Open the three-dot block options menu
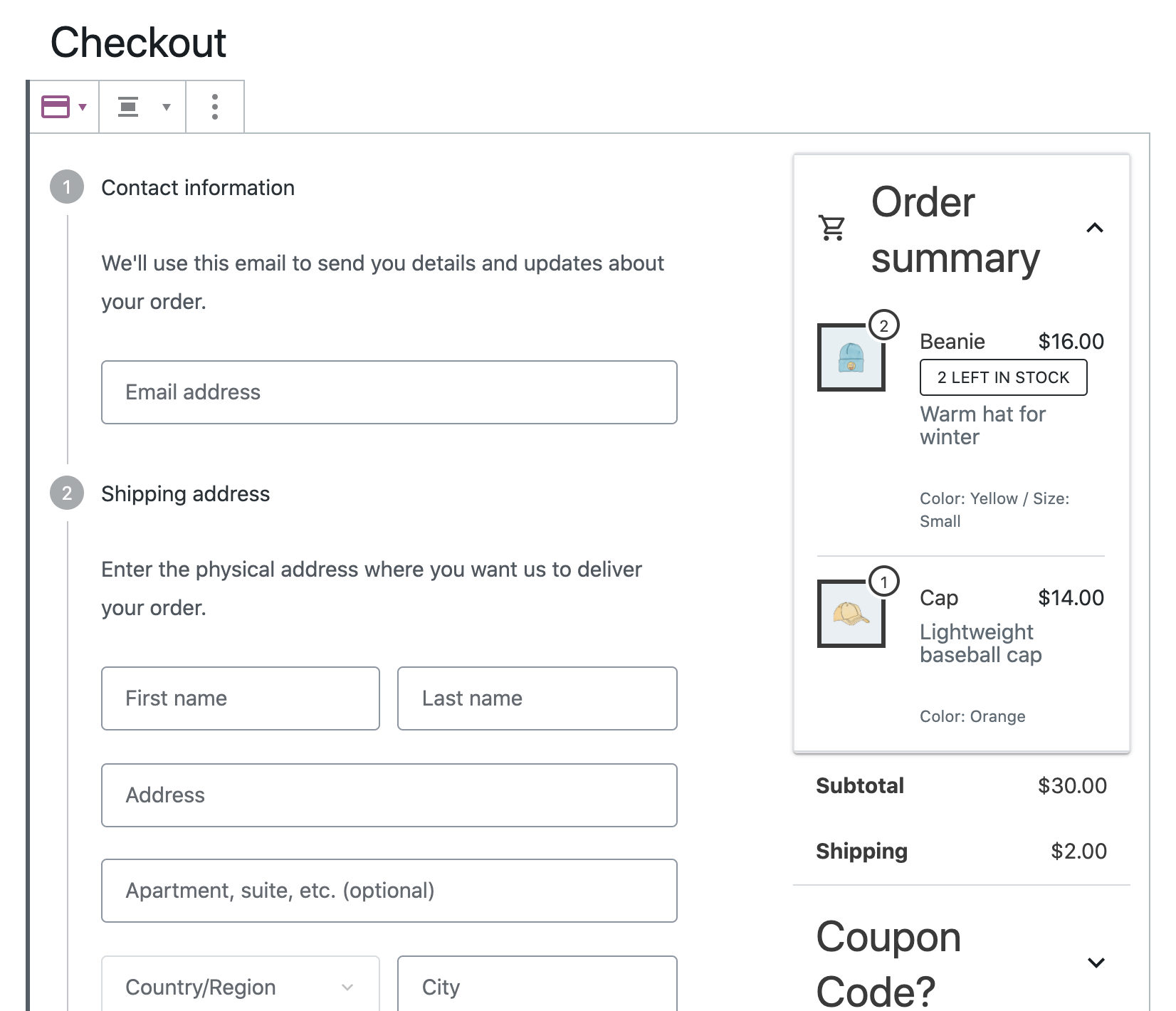 click(215, 107)
